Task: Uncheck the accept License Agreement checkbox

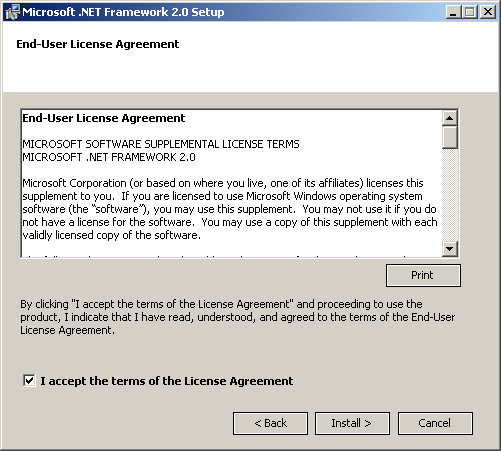Action: click(29, 380)
